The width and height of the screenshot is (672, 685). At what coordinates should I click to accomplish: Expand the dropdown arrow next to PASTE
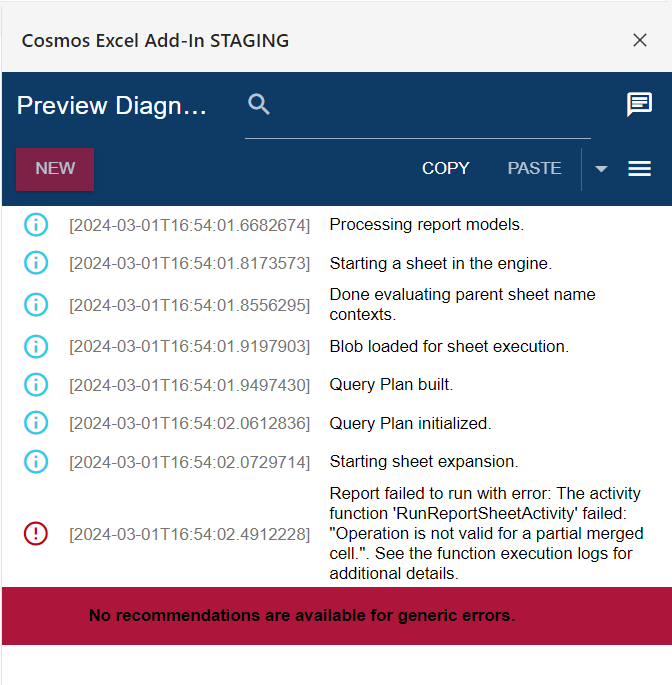coord(601,169)
